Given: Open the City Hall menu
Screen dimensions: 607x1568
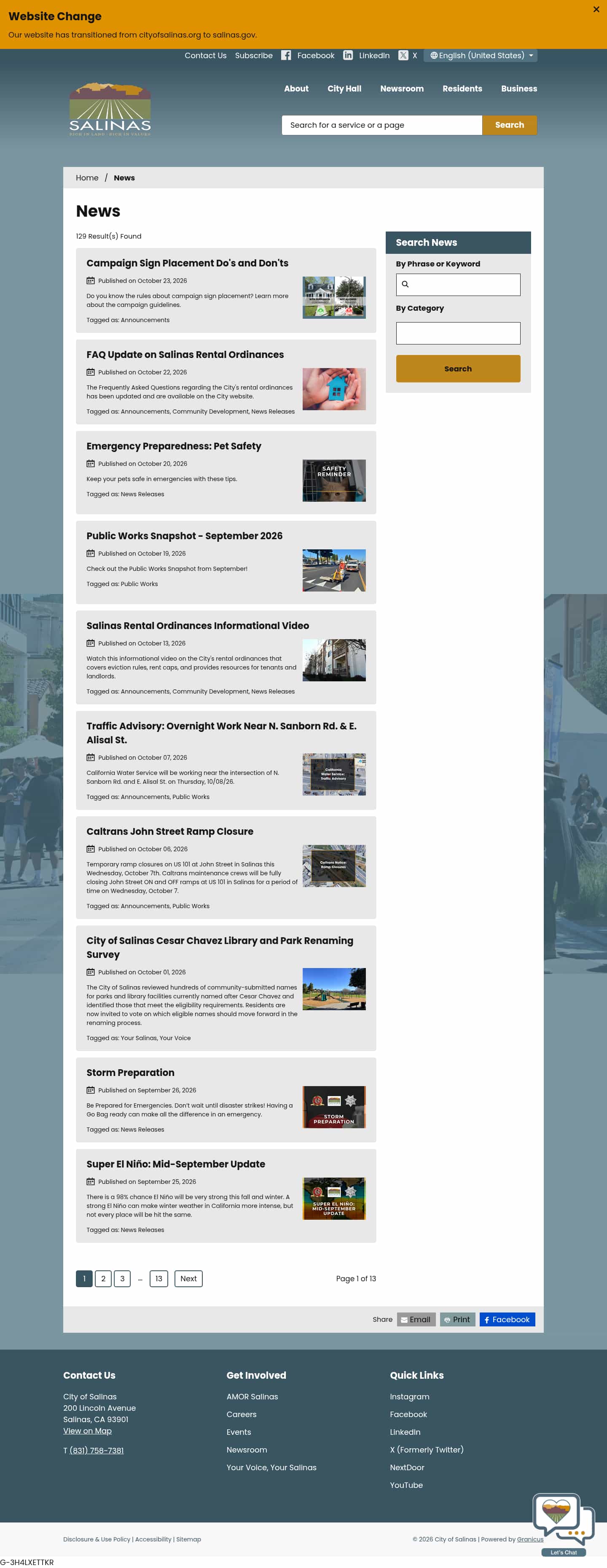Looking at the screenshot, I should [344, 89].
